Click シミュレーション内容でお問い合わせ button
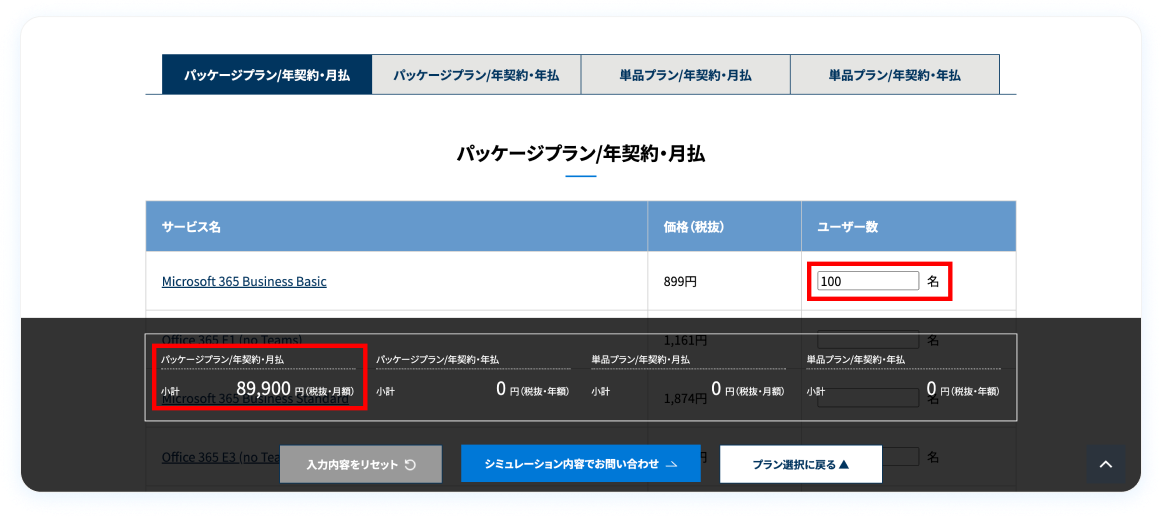This screenshot has width=1162, height=517. coord(580,464)
